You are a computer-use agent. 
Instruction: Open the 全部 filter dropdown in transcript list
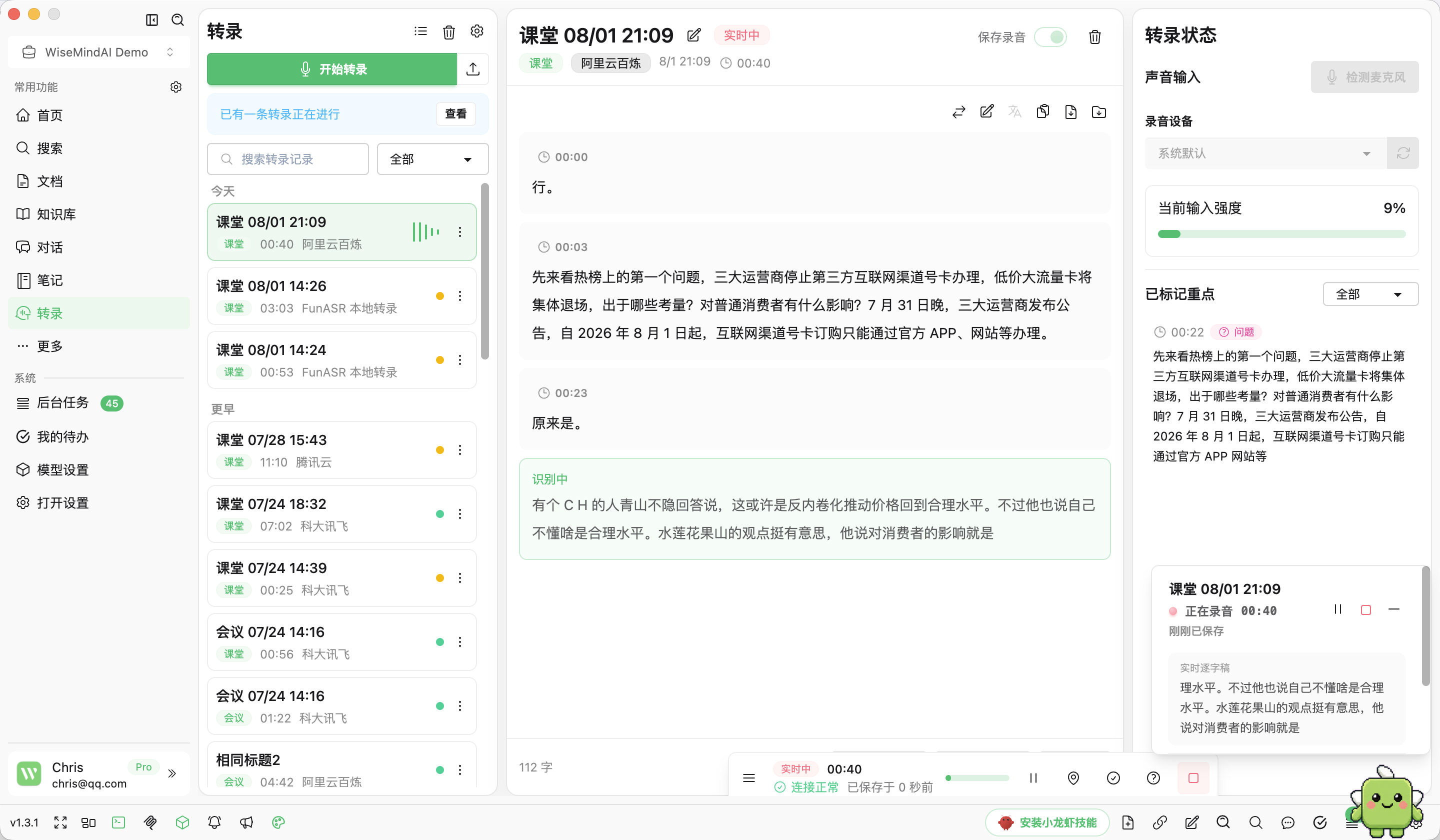click(x=432, y=159)
